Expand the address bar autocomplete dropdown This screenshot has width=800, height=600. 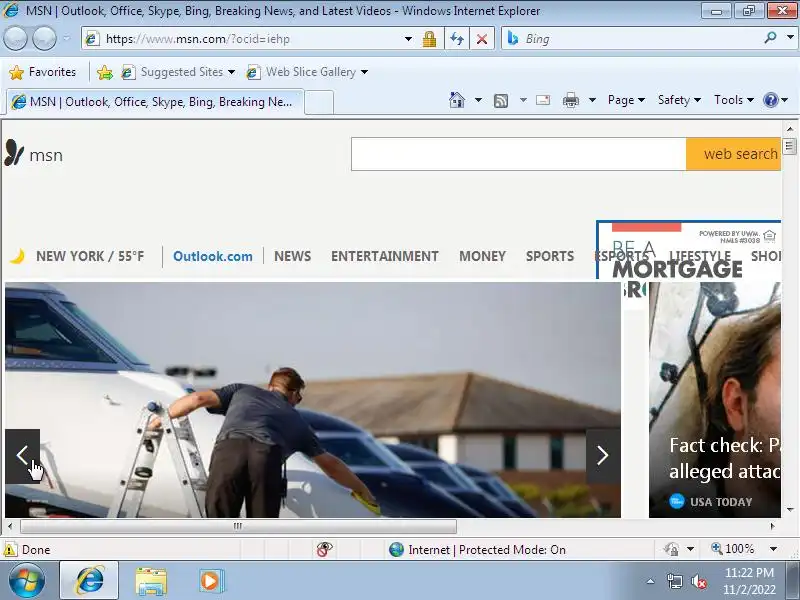(x=408, y=39)
